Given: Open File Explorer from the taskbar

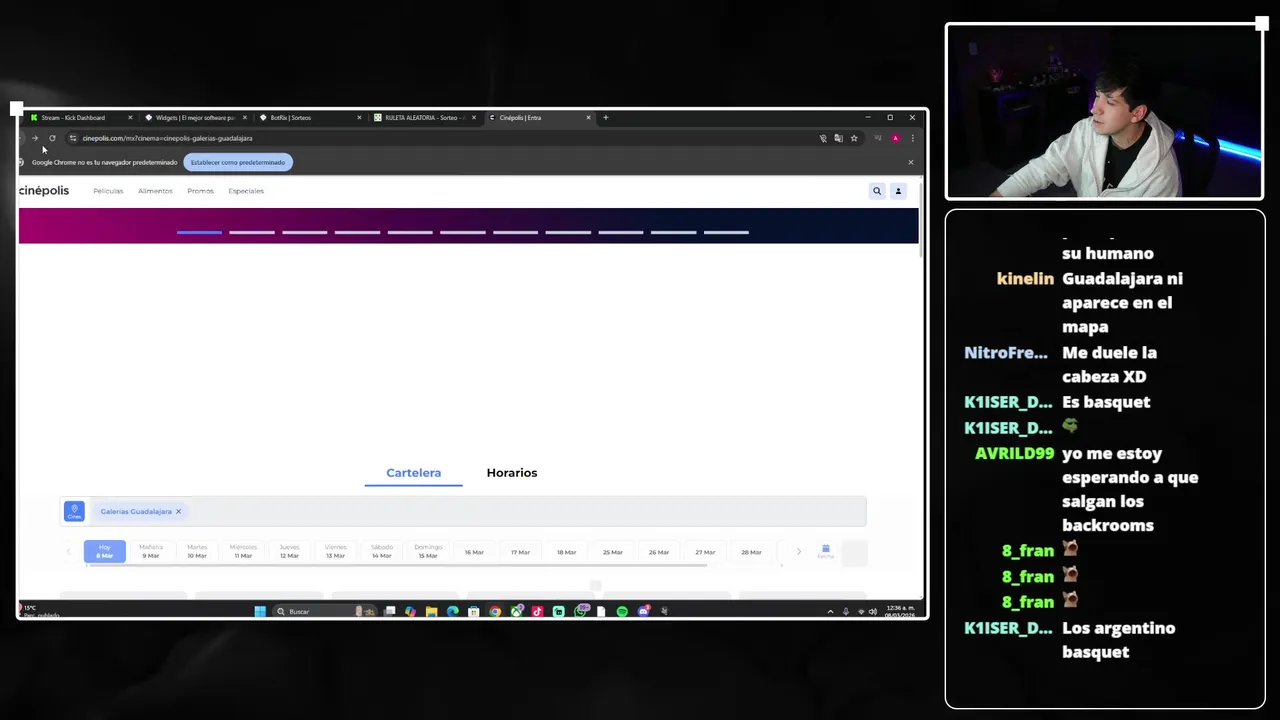Looking at the screenshot, I should click(431, 611).
